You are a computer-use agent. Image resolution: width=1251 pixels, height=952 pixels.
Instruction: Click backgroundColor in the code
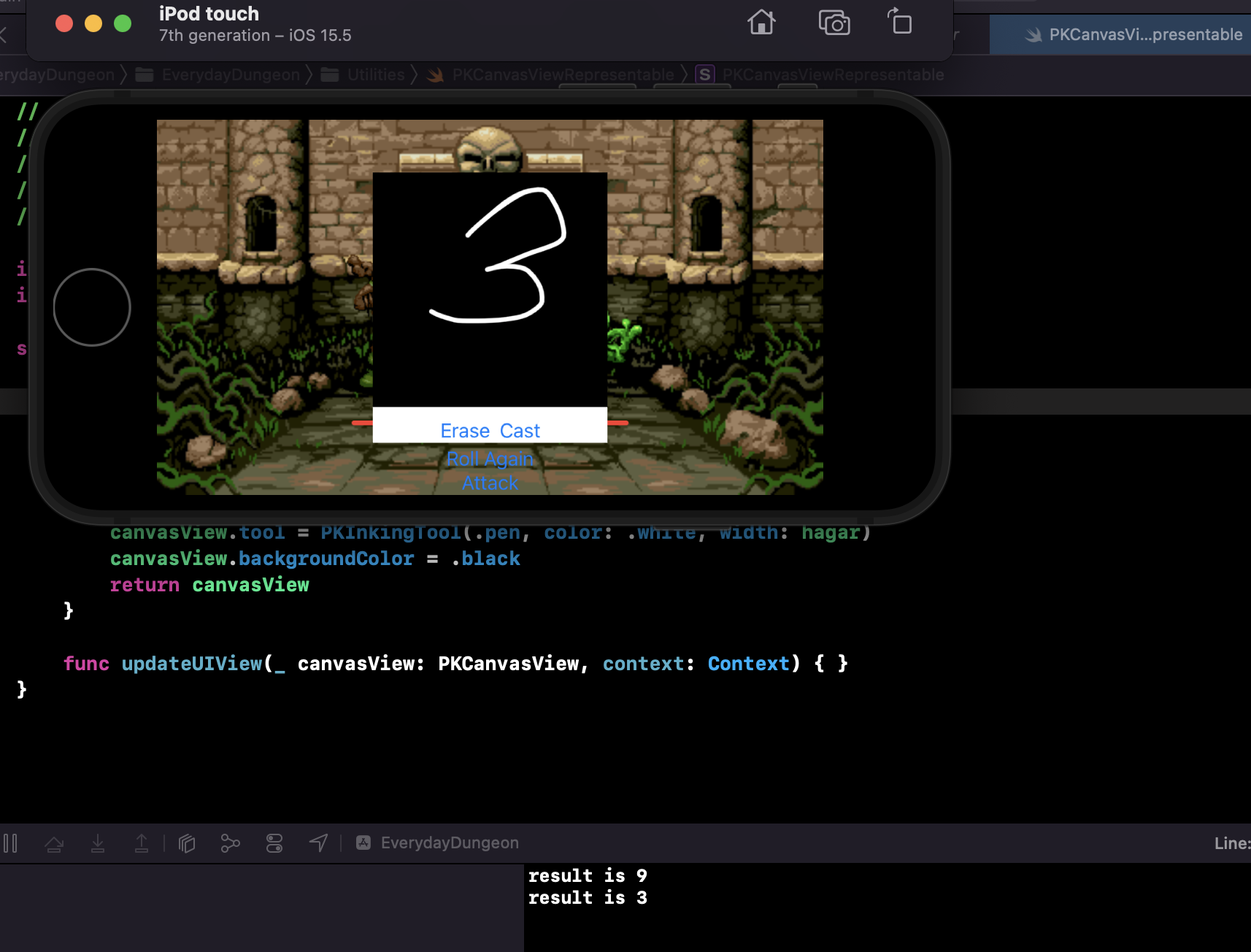tap(326, 558)
